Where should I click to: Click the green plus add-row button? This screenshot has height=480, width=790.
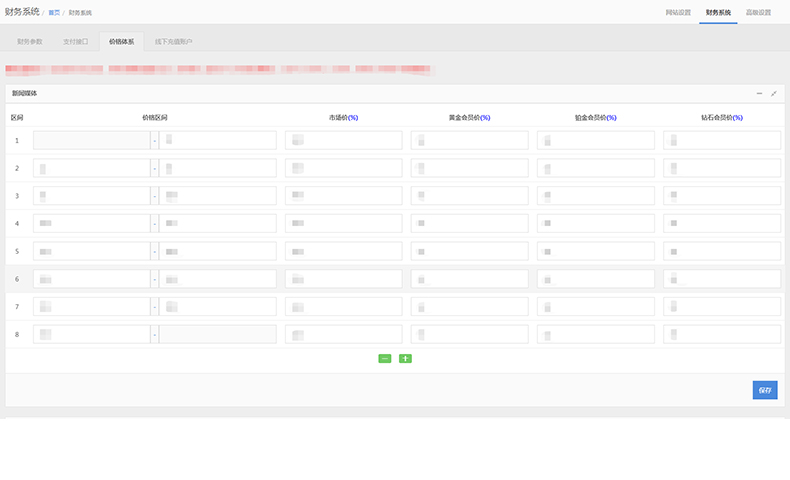pos(405,358)
